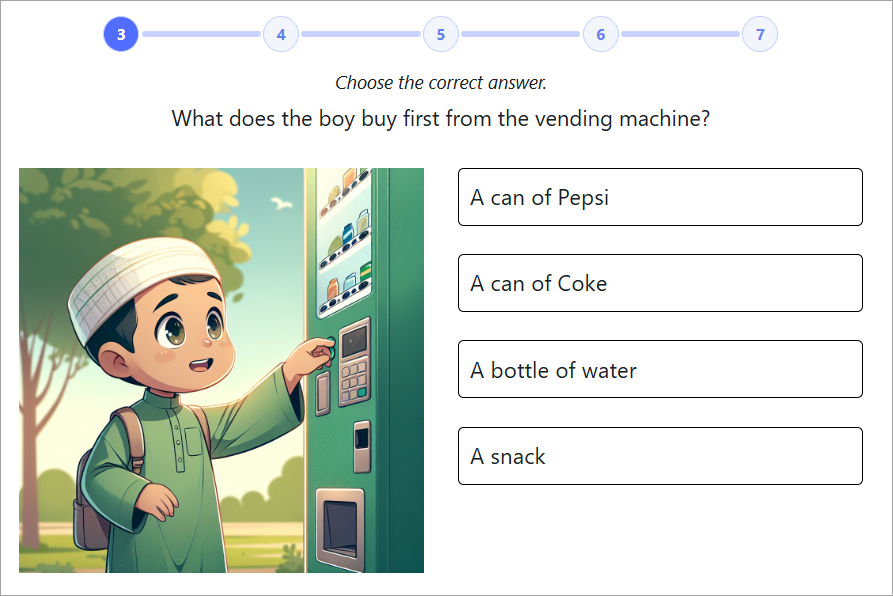Pick the "A can of Coke" option
Screen dimensions: 893x596
[x=660, y=283]
